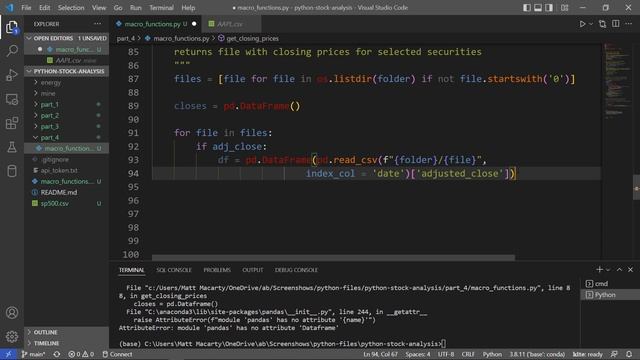The width and height of the screenshot is (640, 360).
Task: Change Spaces: 4 indentation setting
Action: (x=418, y=354)
